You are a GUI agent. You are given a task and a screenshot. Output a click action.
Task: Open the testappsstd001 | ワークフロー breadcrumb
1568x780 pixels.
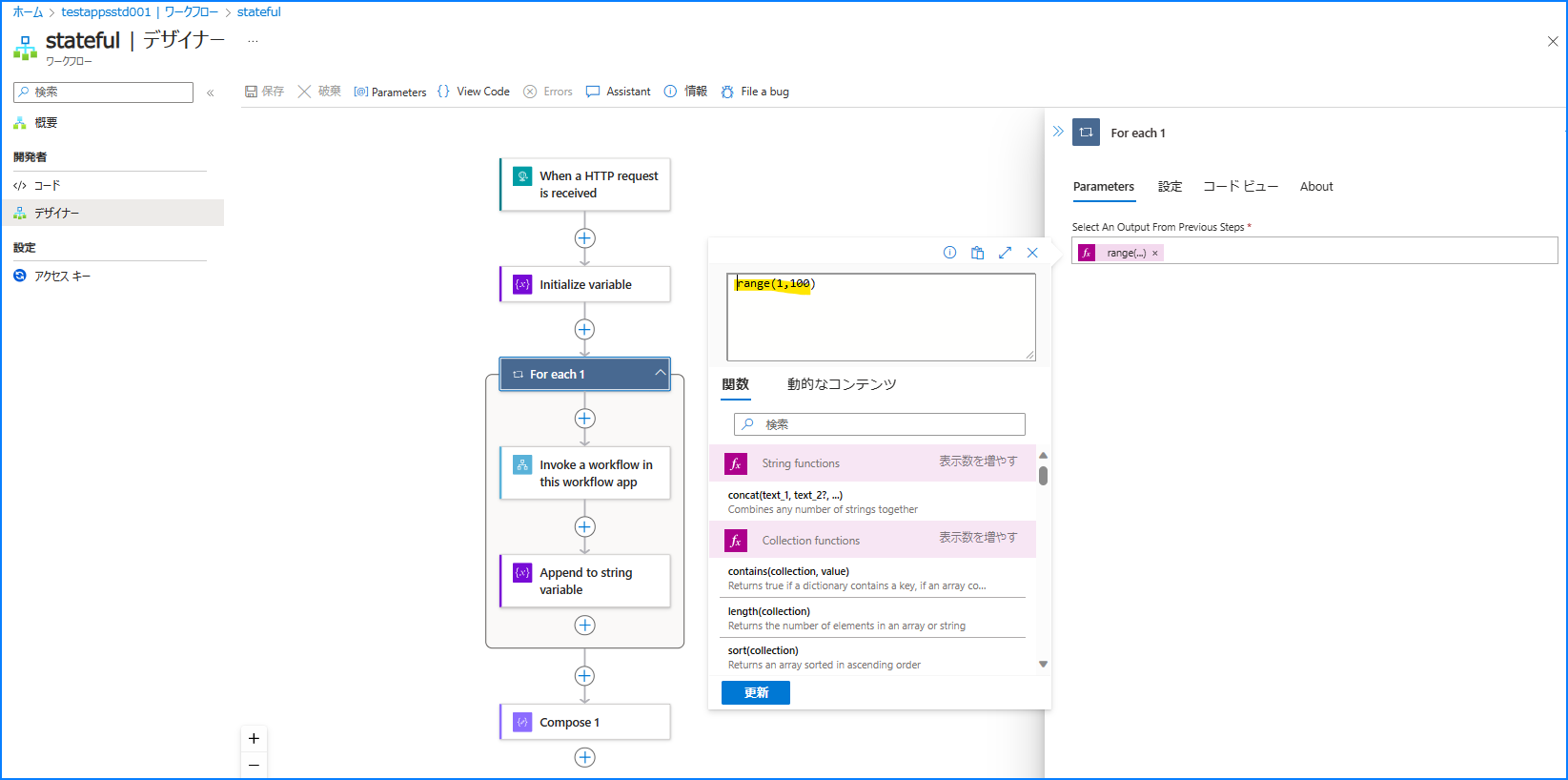(139, 11)
